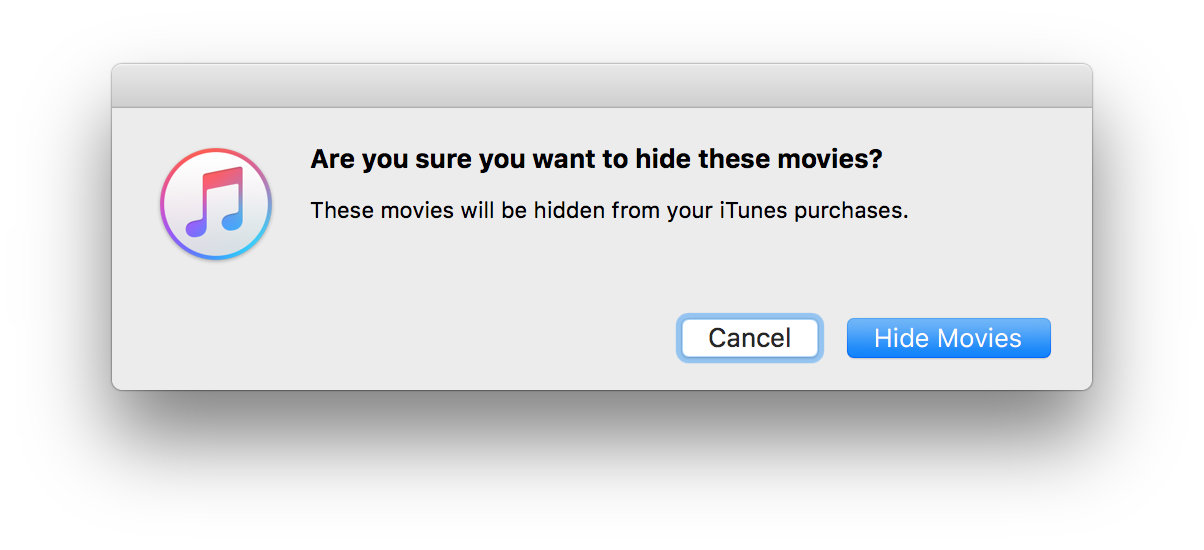
Task: Hide the selected movies from purchases
Action: pyautogui.click(x=948, y=338)
